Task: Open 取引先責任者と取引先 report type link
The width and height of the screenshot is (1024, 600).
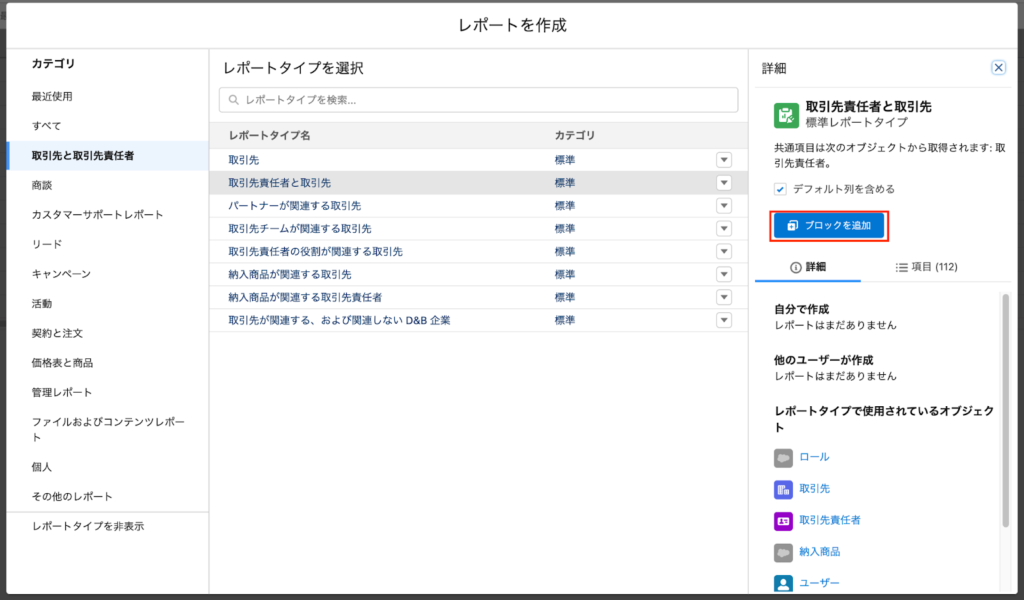Action: pyautogui.click(x=280, y=183)
